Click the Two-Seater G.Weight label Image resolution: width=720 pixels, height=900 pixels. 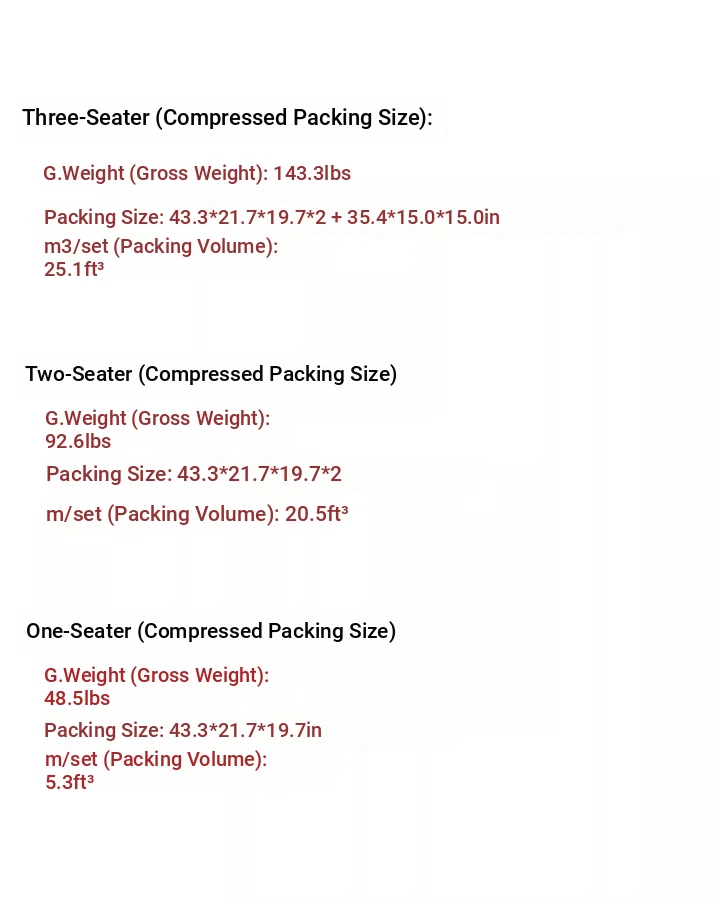click(157, 419)
